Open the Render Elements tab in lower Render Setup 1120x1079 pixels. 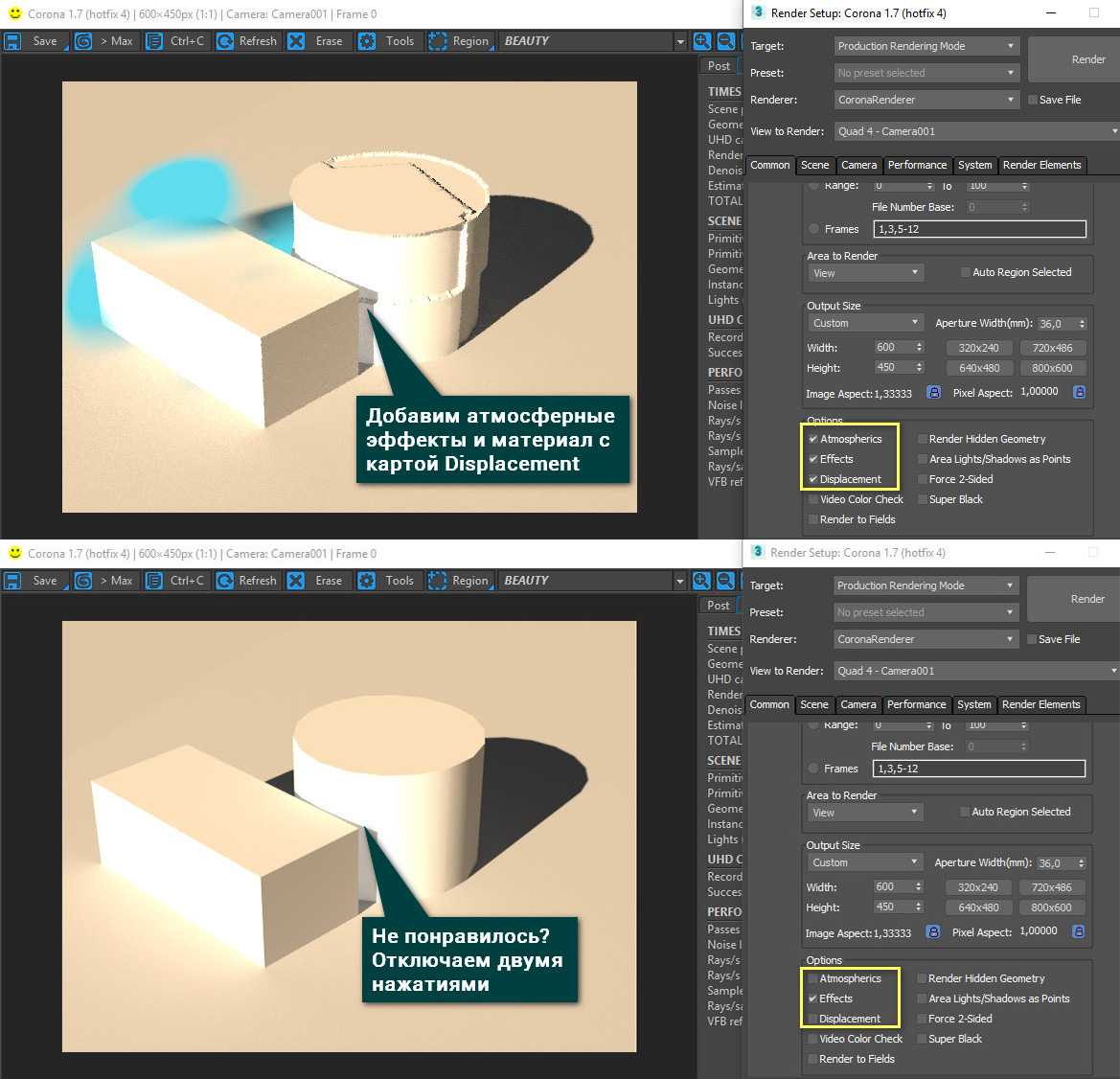(1040, 704)
